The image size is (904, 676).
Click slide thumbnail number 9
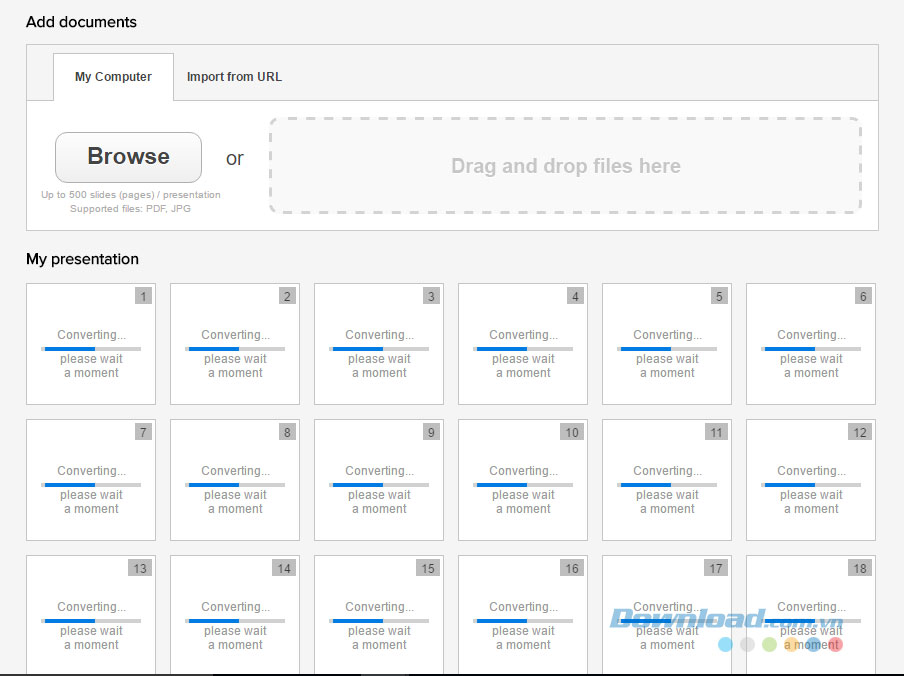pyautogui.click(x=379, y=480)
